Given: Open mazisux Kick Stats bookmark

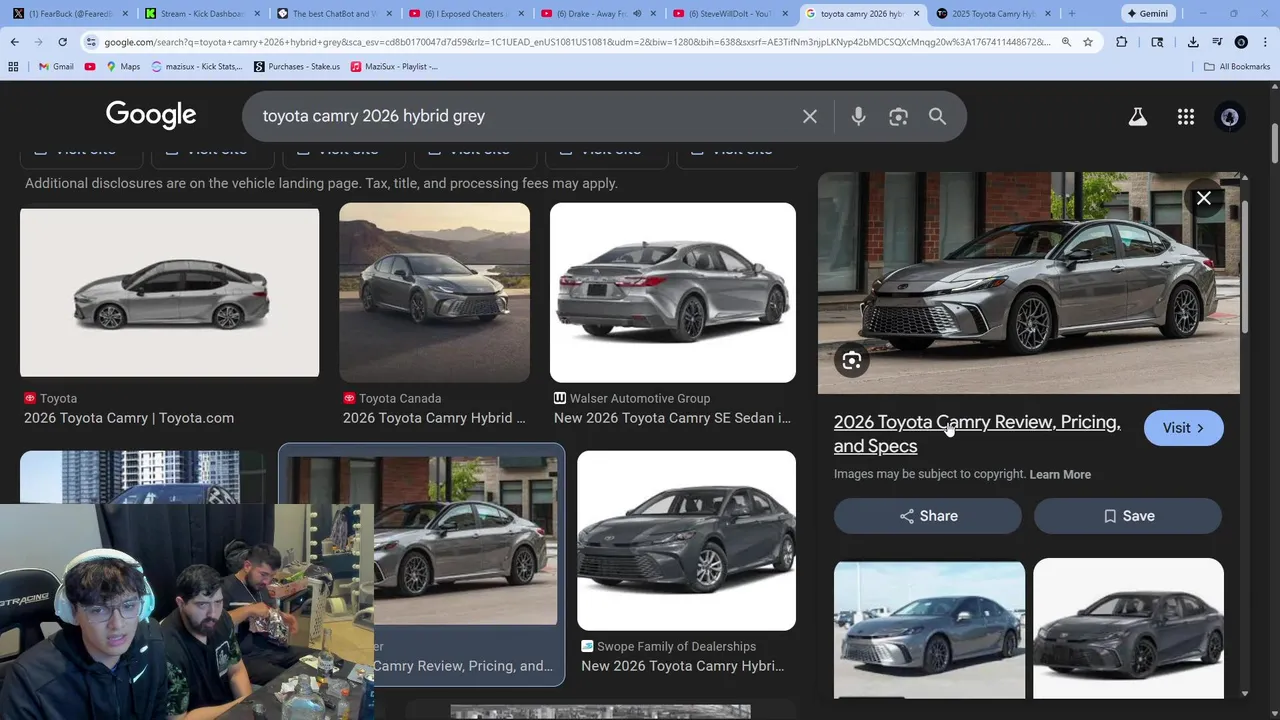Looking at the screenshot, I should [x=197, y=66].
